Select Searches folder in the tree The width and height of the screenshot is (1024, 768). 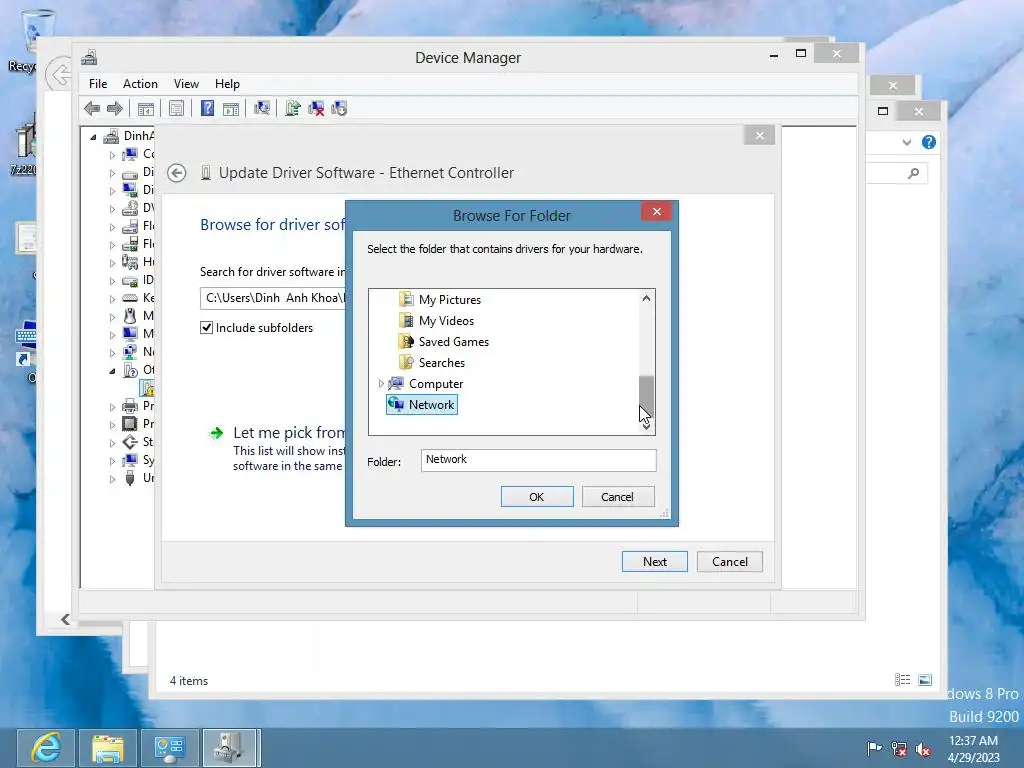(x=441, y=362)
